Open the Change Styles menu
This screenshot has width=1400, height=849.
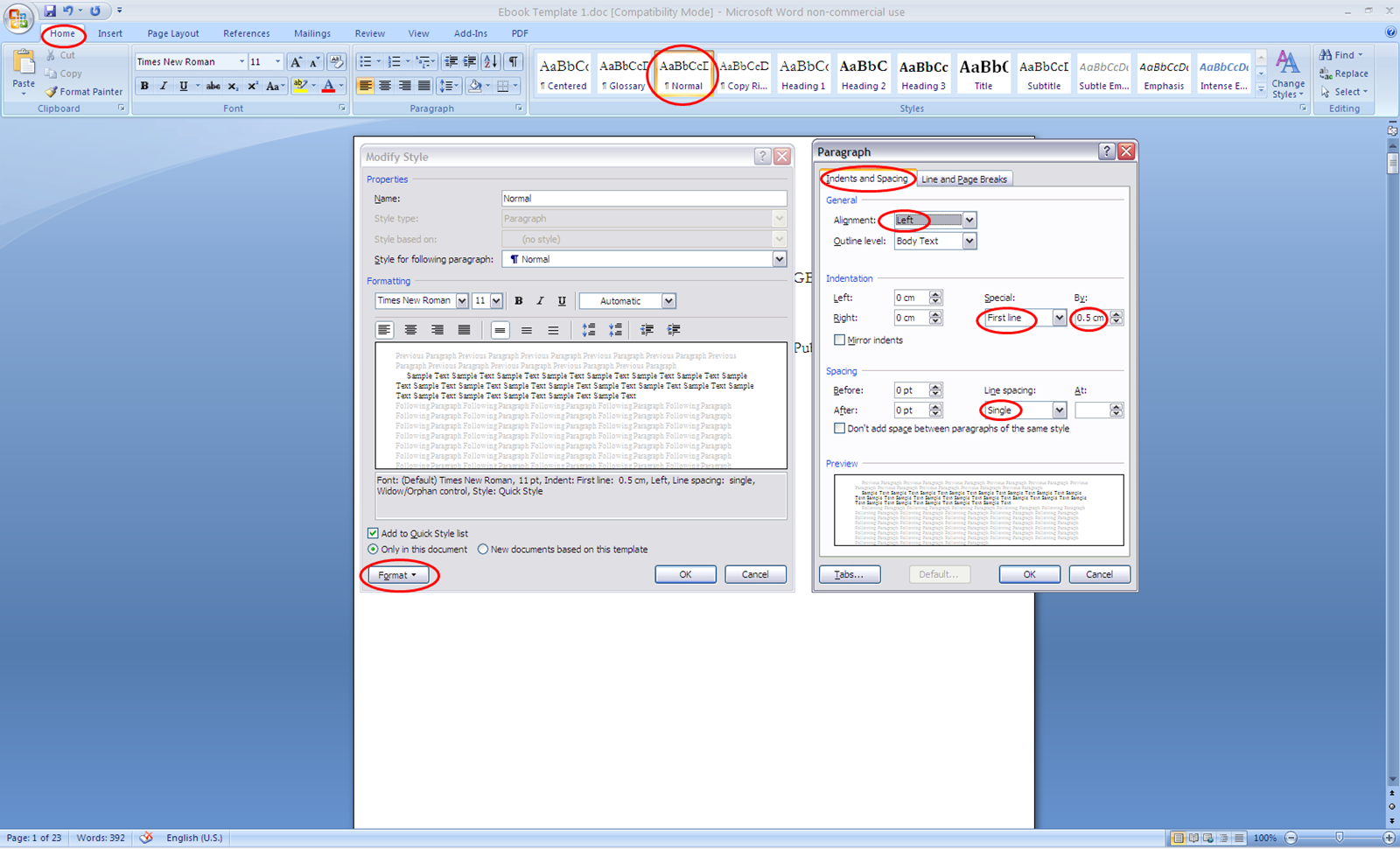1287,74
